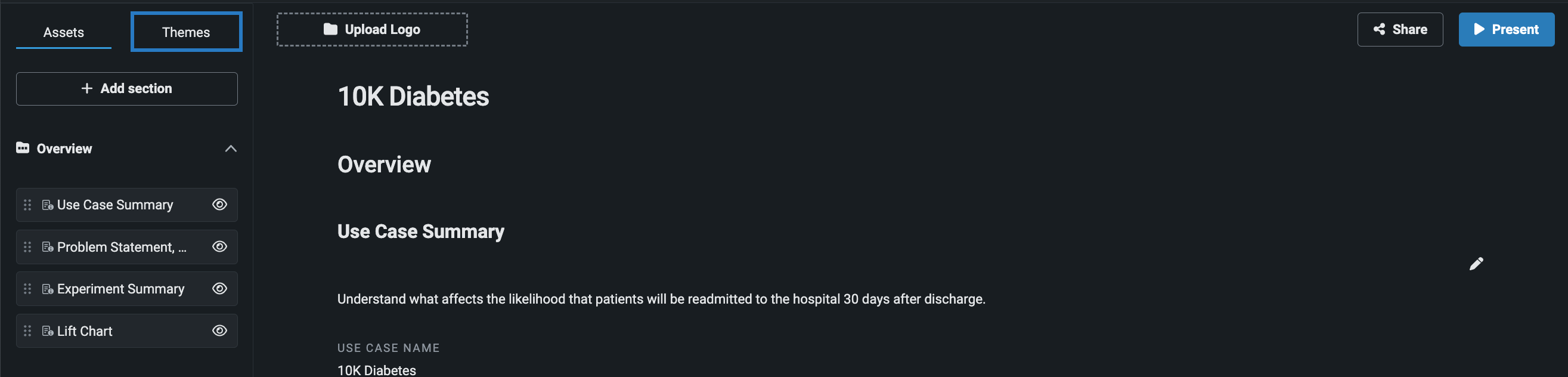
Task: Select Experiment Summary in the assets list
Action: click(120, 289)
